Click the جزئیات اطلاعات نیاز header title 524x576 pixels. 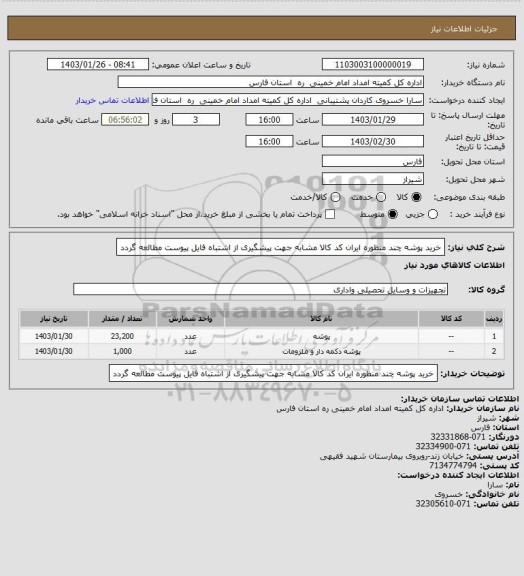[x=464, y=29]
